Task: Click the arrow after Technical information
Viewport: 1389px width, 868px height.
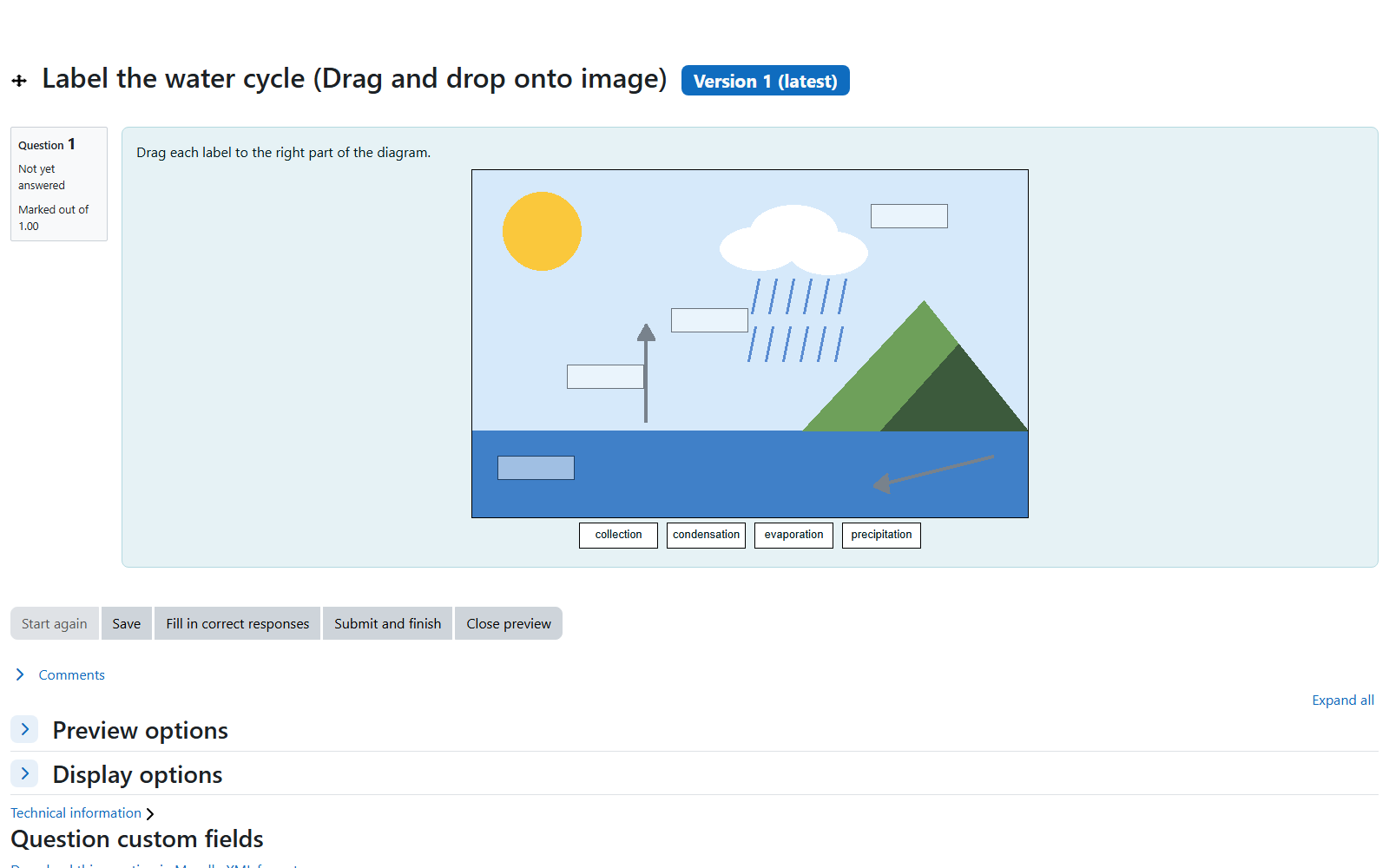Action: pos(149,813)
